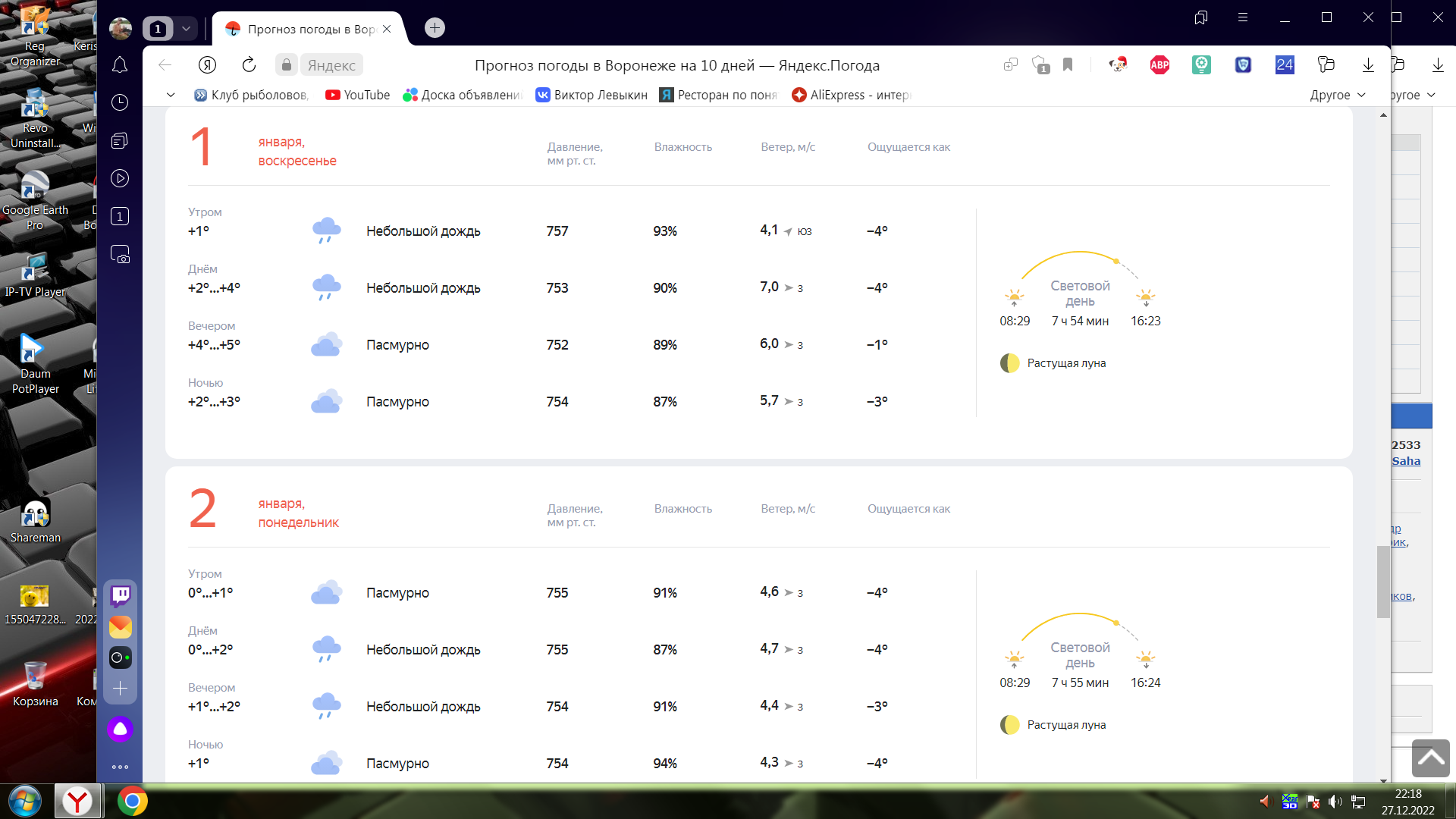The image size is (1456, 819).
Task: Open the downloads arrow in toolbar
Action: tap(1368, 65)
